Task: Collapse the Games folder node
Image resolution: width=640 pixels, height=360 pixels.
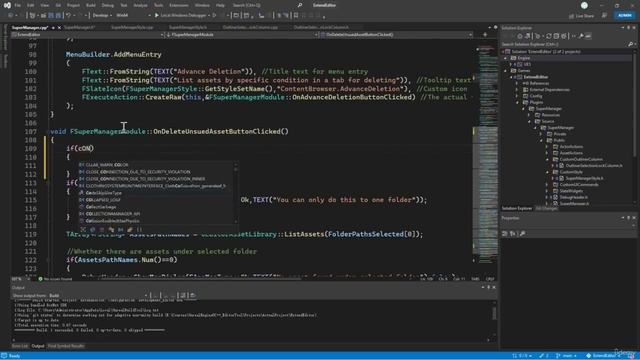Action: [506, 71]
